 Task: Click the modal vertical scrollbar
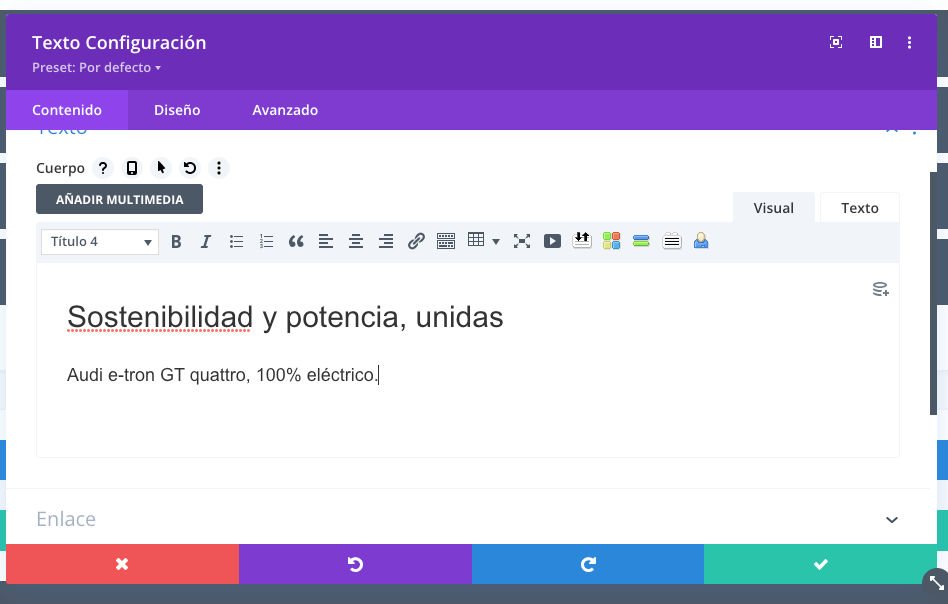pos(933,293)
